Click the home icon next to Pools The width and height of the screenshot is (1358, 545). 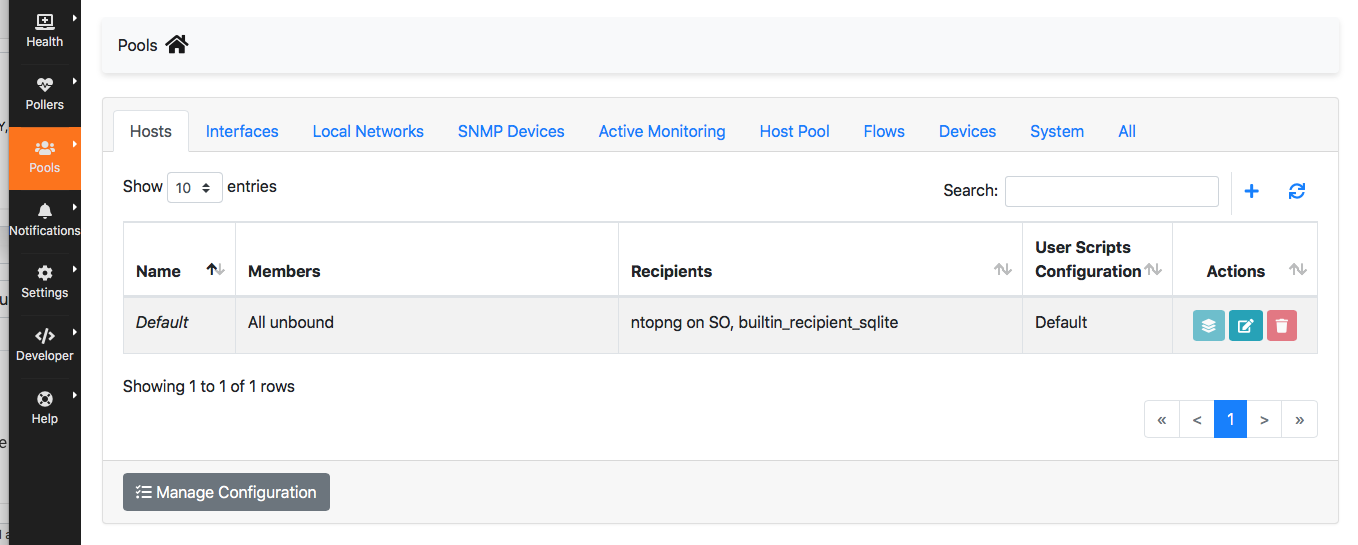(x=177, y=44)
